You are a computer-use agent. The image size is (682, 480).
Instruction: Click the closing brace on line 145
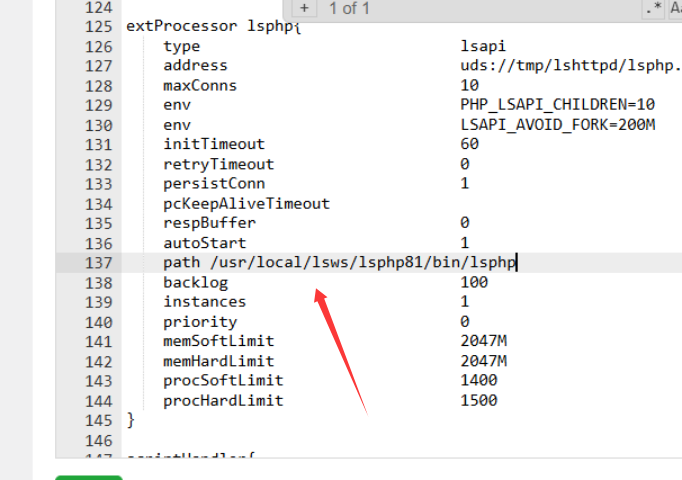[130, 420]
